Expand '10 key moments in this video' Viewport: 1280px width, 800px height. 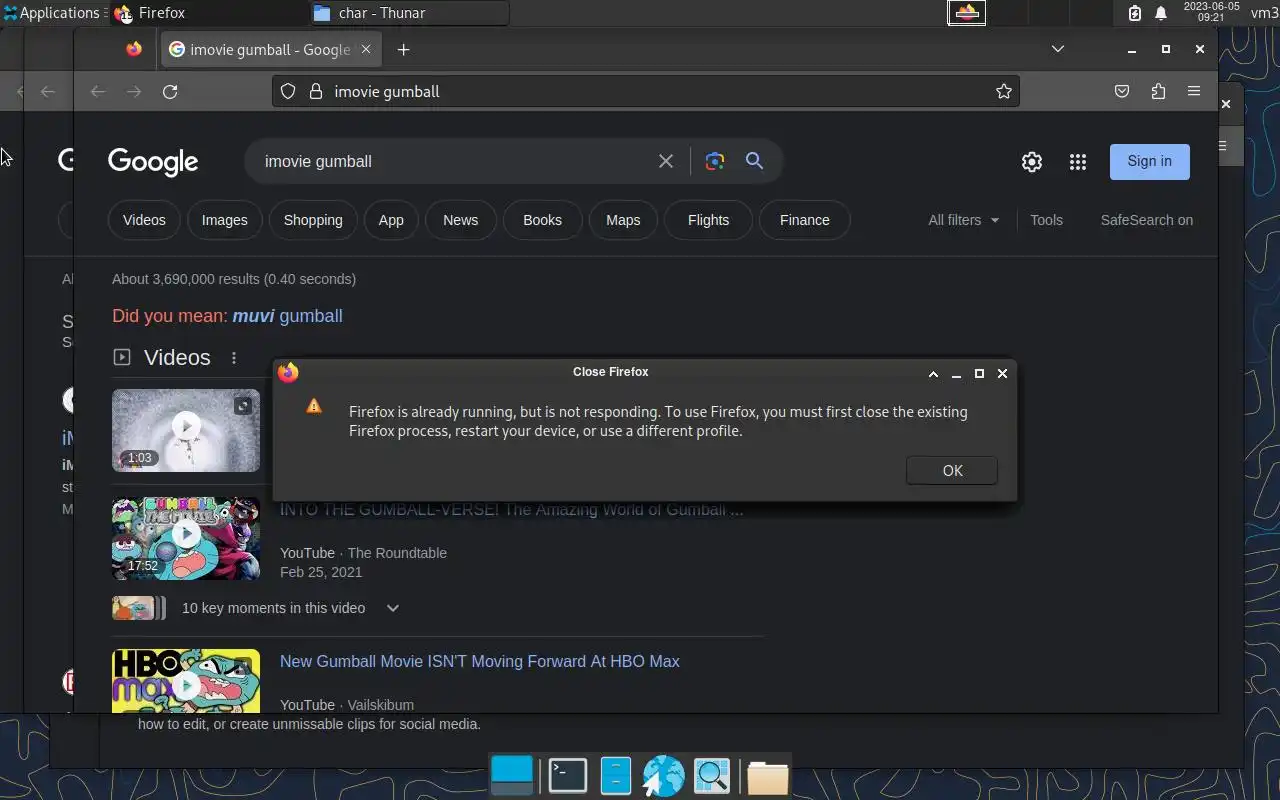tap(290, 608)
